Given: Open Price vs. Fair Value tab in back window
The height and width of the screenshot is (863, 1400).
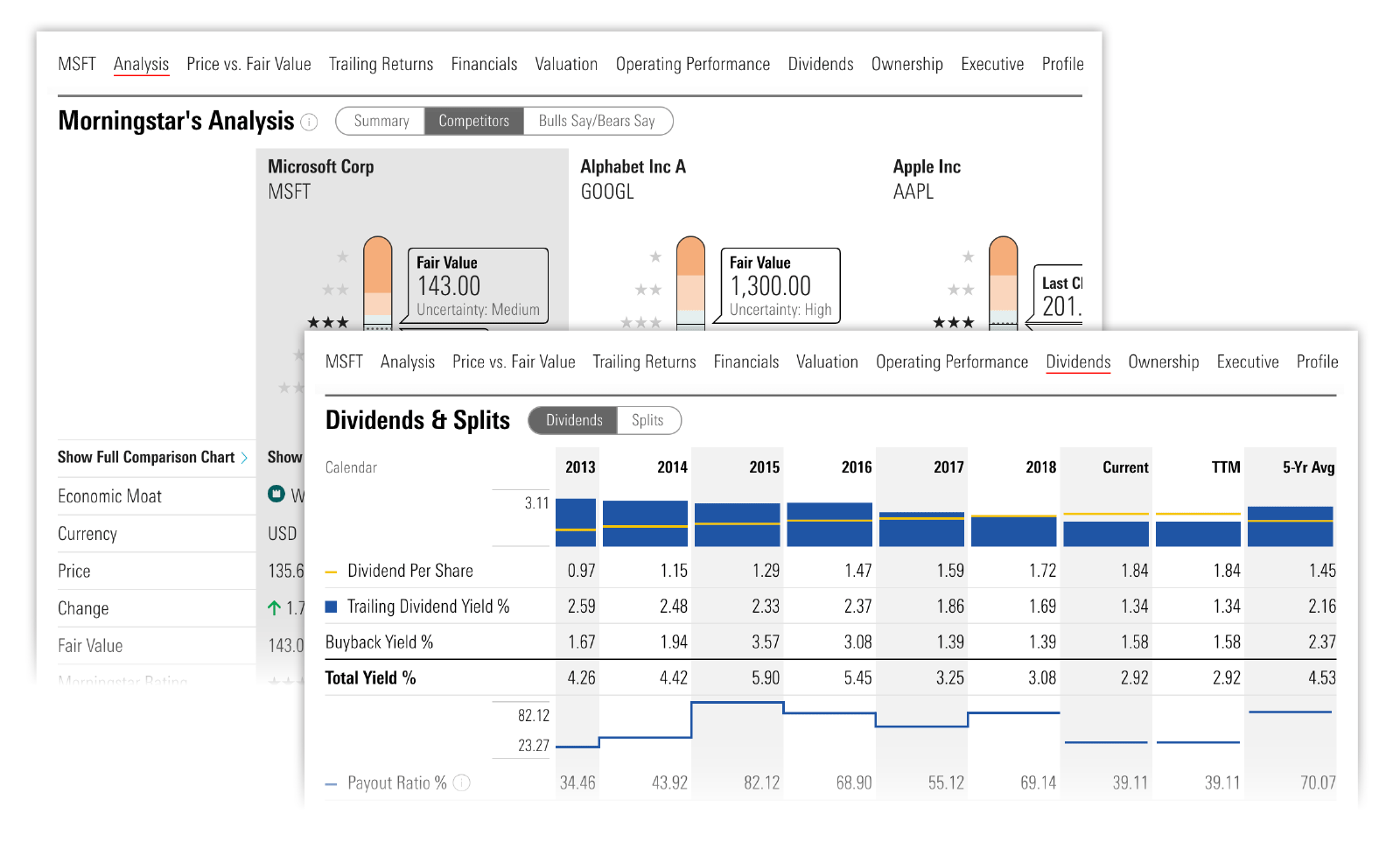Looking at the screenshot, I should pyautogui.click(x=248, y=64).
